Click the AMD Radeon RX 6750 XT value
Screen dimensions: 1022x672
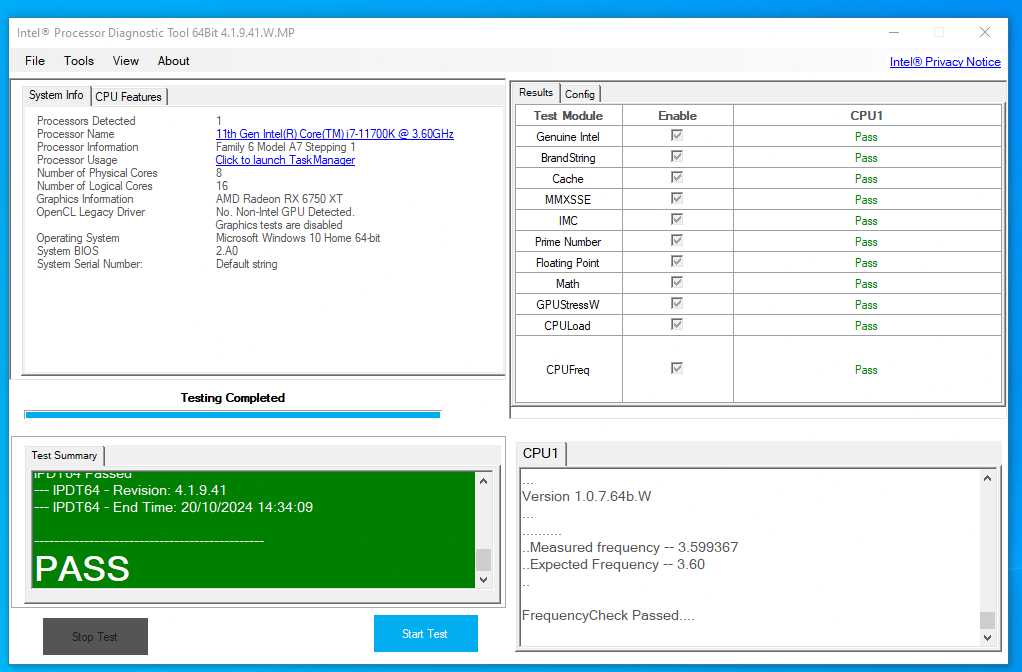[279, 199]
